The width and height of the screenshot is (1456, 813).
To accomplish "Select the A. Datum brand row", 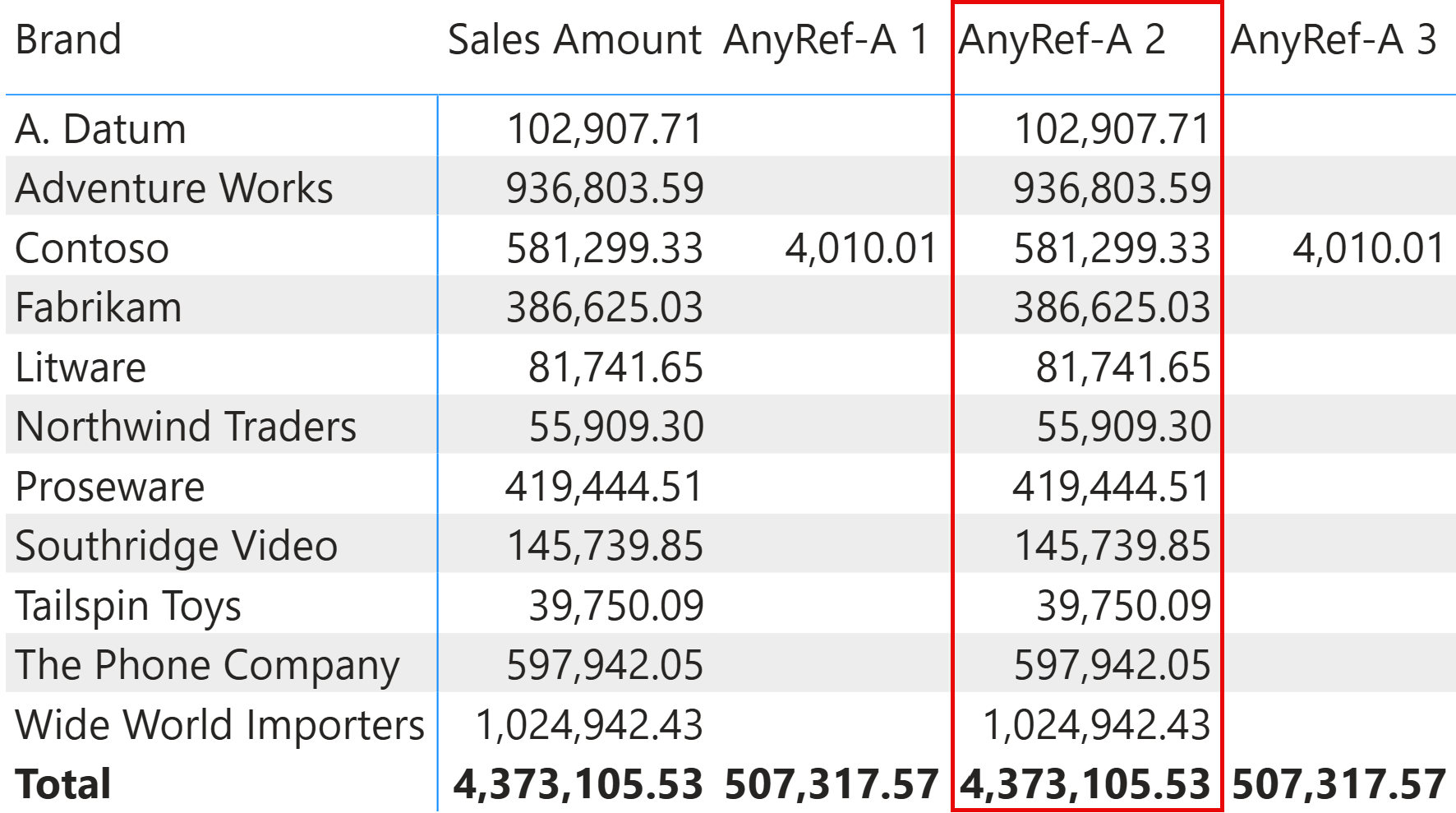I will click(101, 129).
